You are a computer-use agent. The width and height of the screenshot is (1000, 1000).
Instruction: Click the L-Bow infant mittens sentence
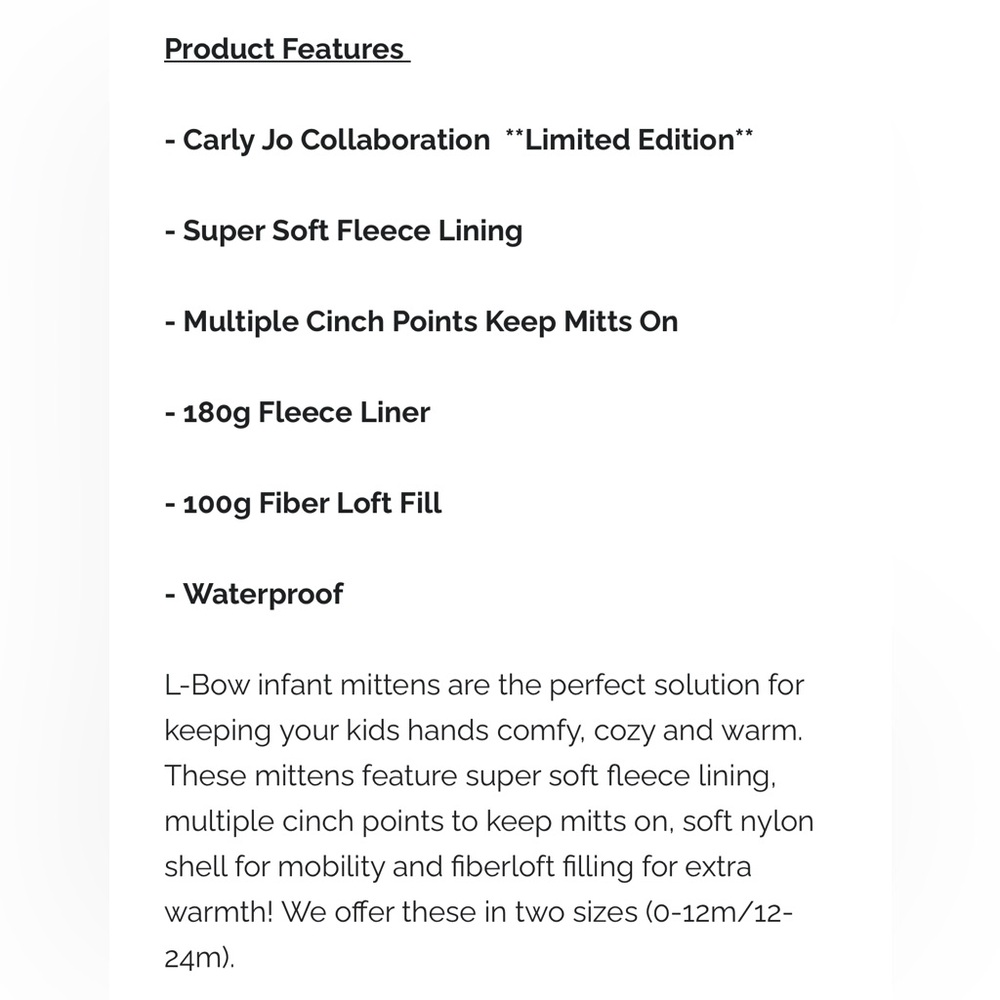coord(484,686)
